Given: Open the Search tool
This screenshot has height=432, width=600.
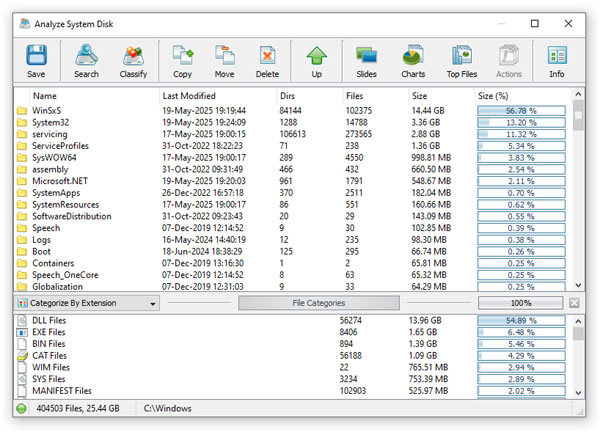Looking at the screenshot, I should click(x=86, y=61).
